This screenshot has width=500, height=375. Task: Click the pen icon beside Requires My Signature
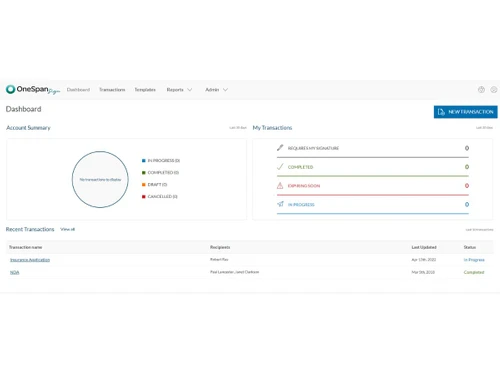(280, 148)
